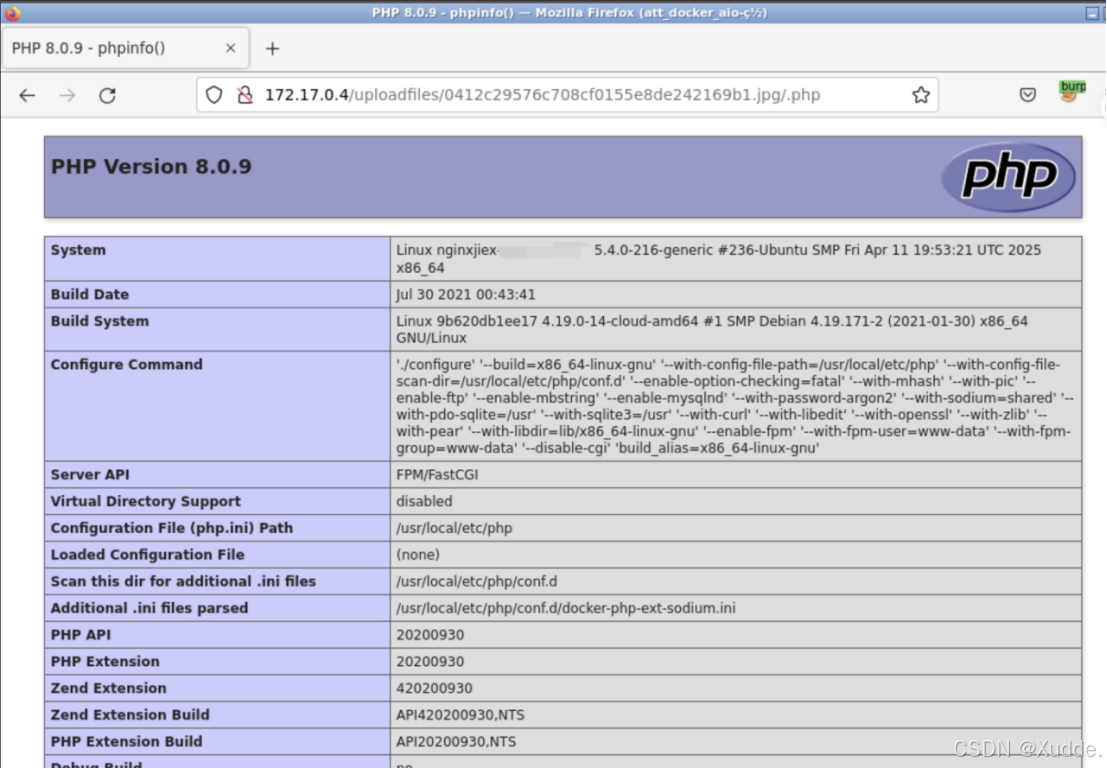Click the PHP Version 8.0.9 heading

[x=151, y=167]
